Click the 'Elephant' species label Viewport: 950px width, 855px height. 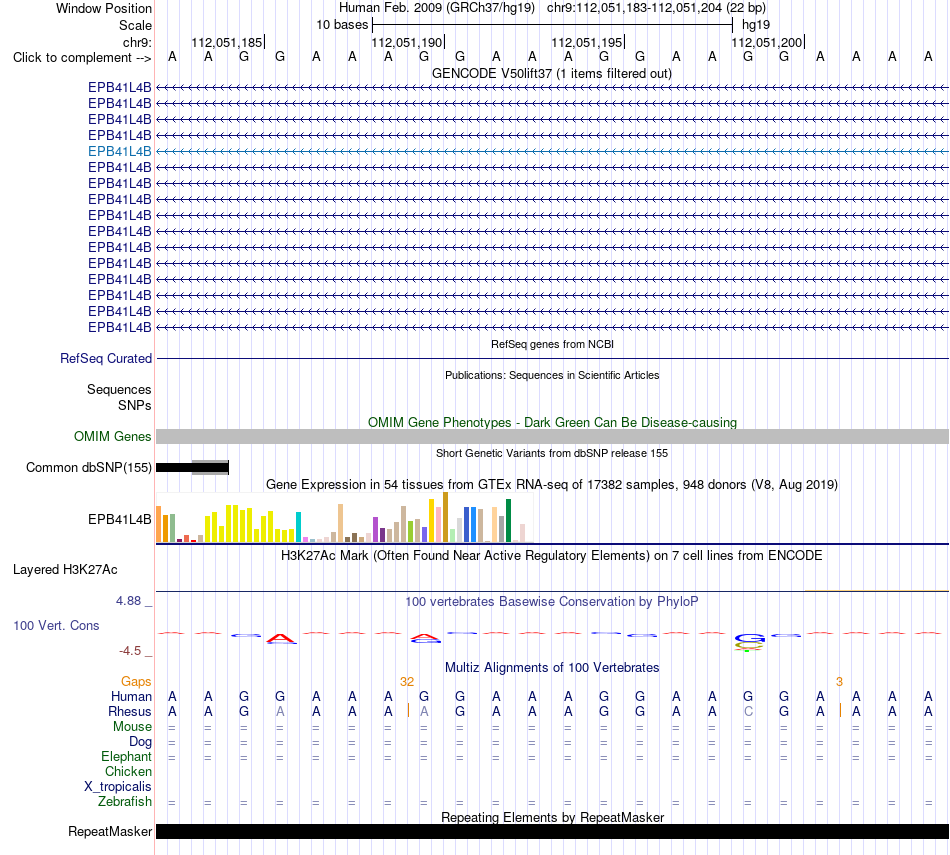coord(126,757)
